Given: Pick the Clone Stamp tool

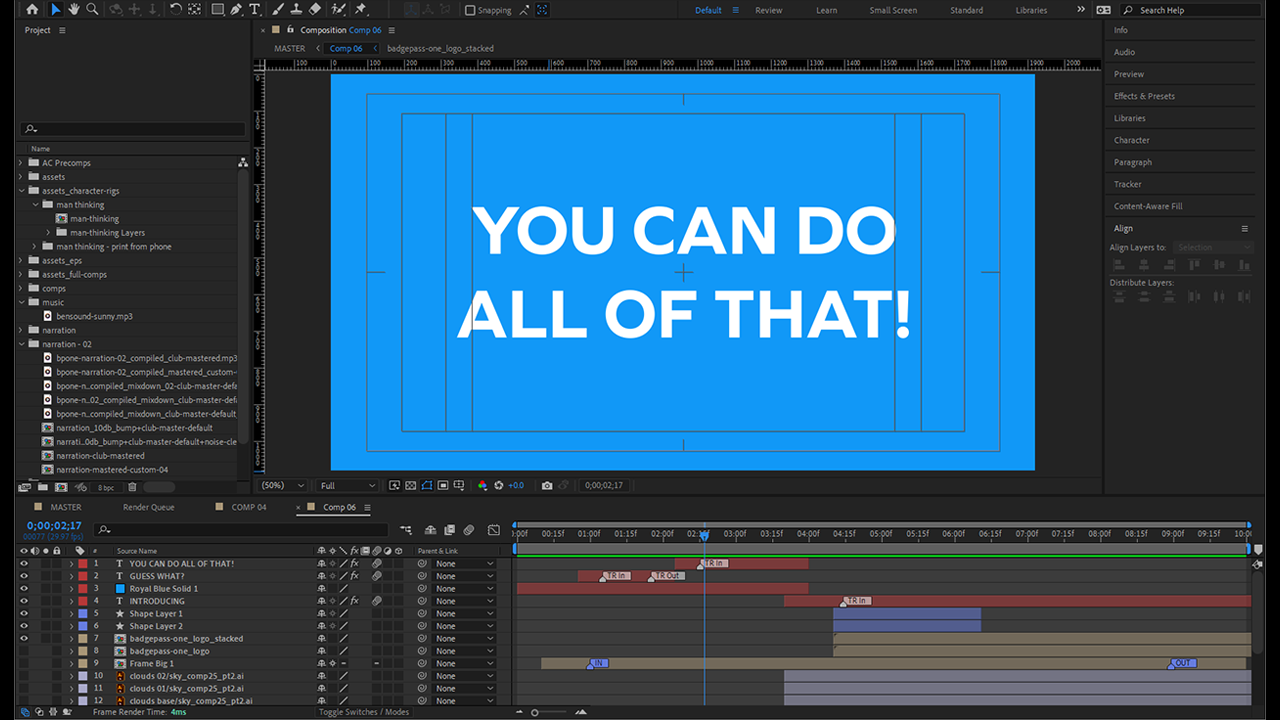Looking at the screenshot, I should 296,9.
